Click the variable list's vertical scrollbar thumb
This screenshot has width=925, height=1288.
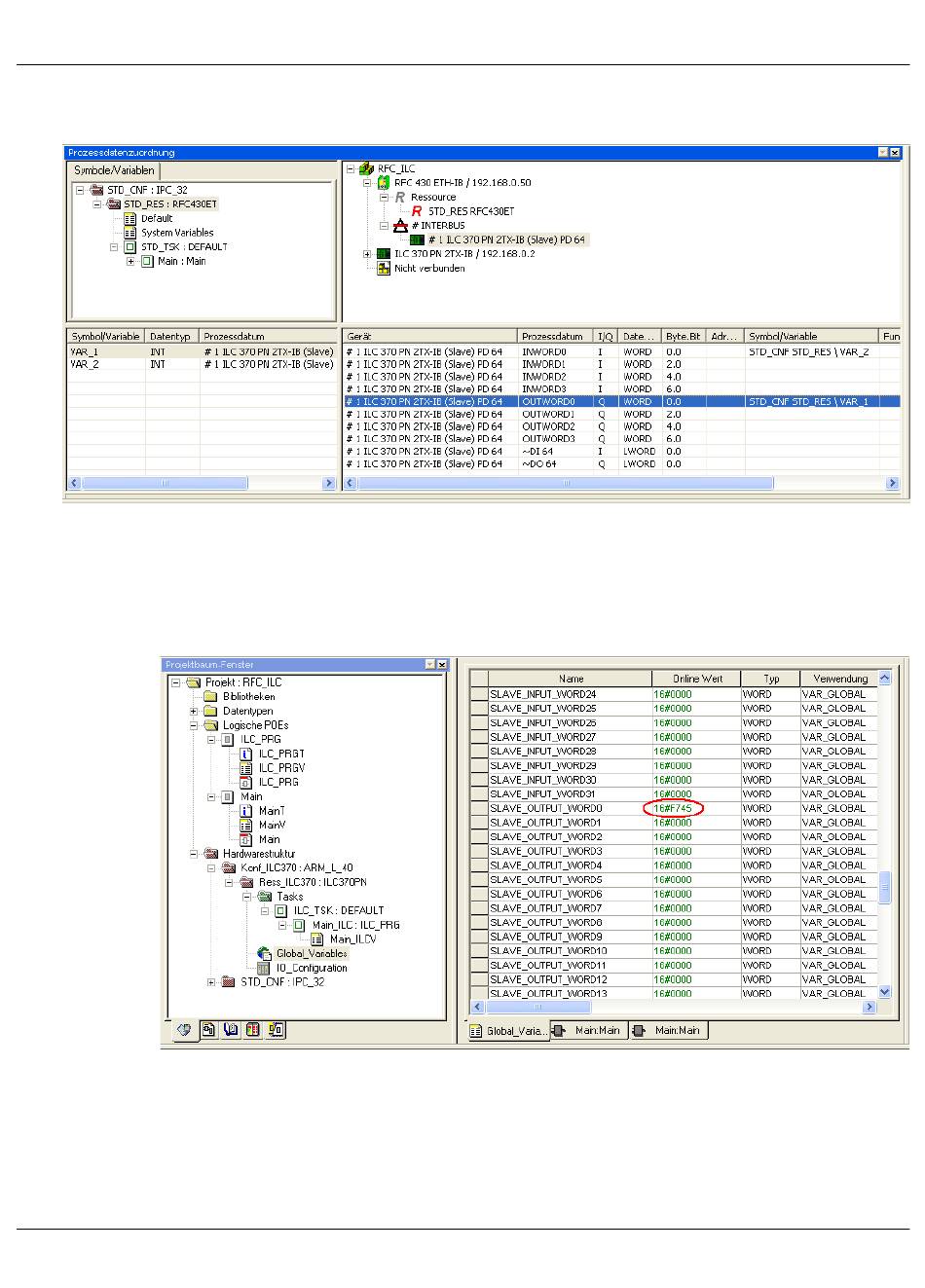884,887
